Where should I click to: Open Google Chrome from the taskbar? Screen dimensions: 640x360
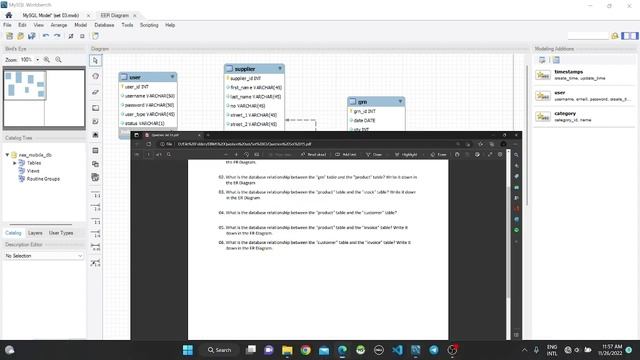pyautogui.click(x=305, y=350)
